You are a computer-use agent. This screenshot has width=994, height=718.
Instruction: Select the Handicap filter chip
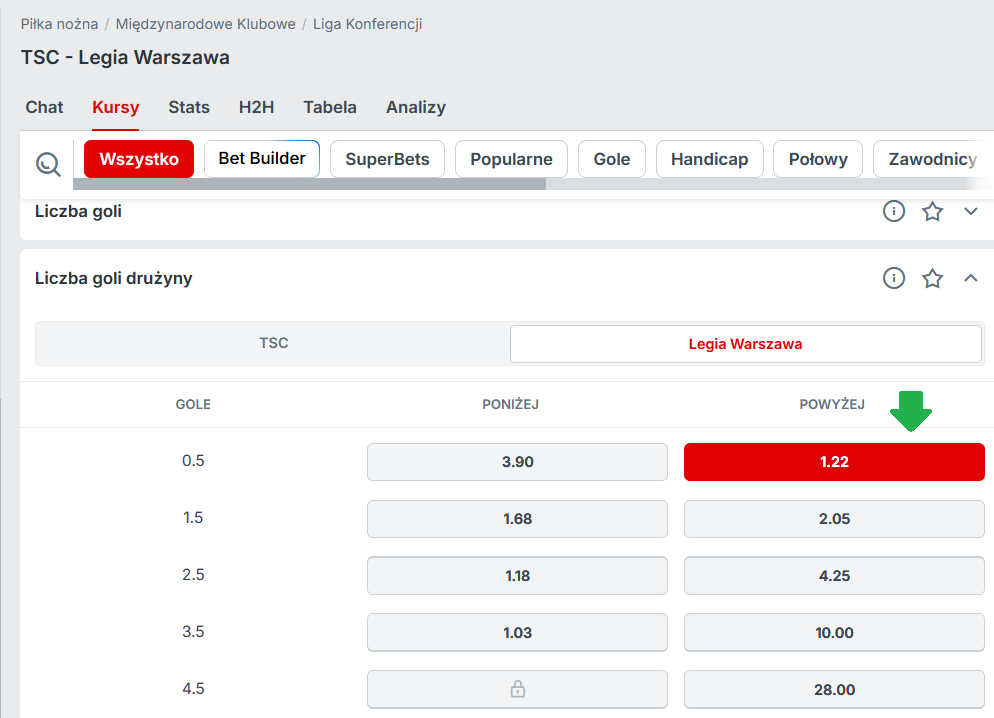coord(709,159)
